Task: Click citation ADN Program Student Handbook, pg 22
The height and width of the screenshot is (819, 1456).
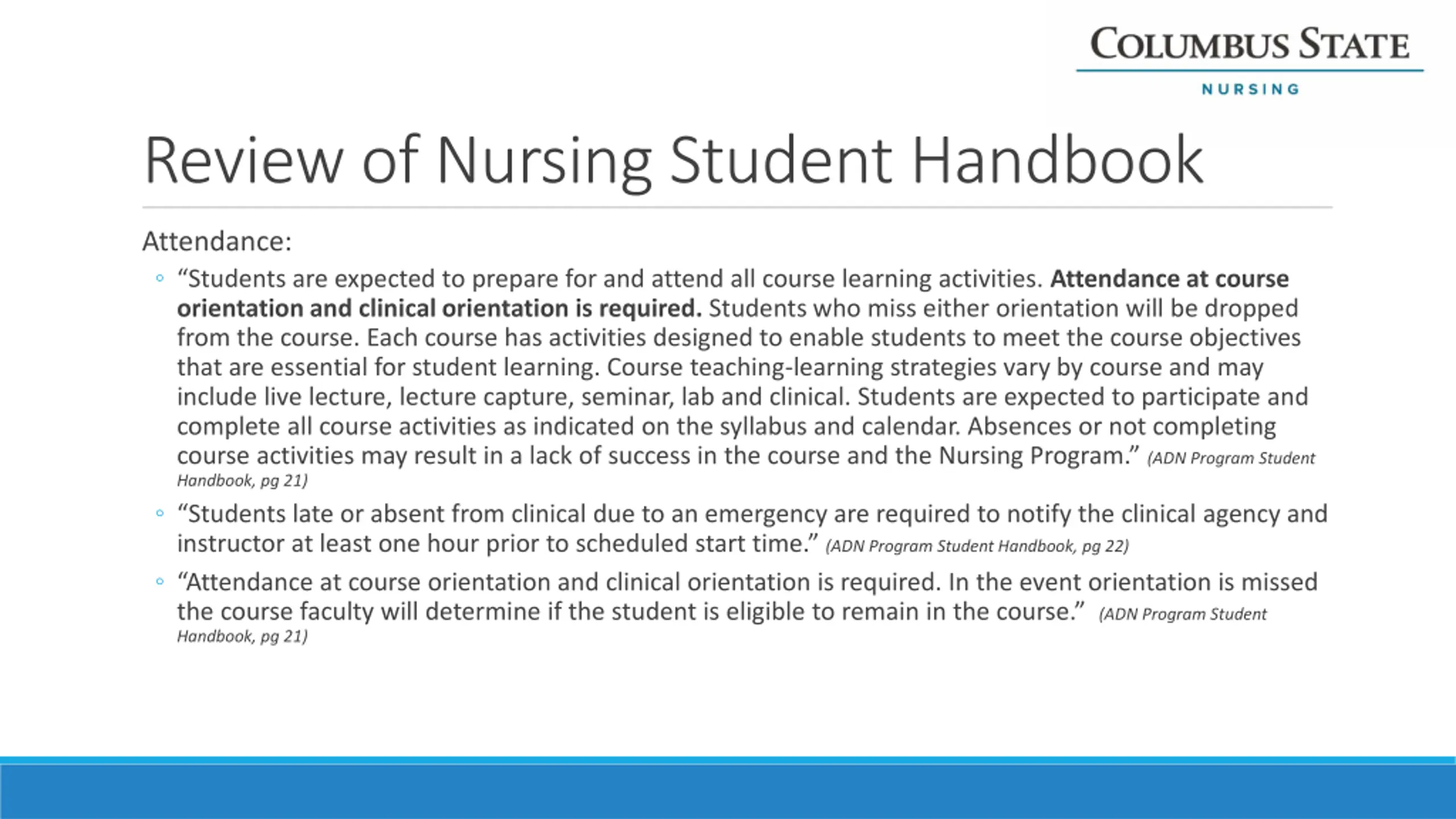Action: coord(977,546)
